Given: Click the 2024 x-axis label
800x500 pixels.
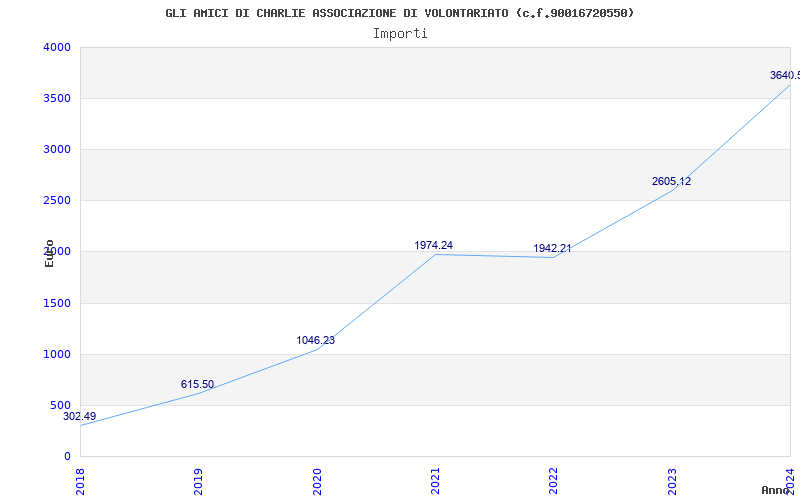Looking at the screenshot, I should point(790,481).
